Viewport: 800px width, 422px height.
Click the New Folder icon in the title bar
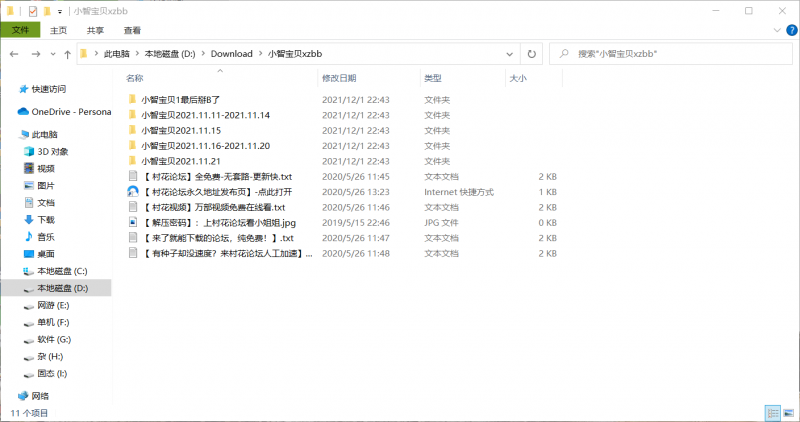click(46, 11)
